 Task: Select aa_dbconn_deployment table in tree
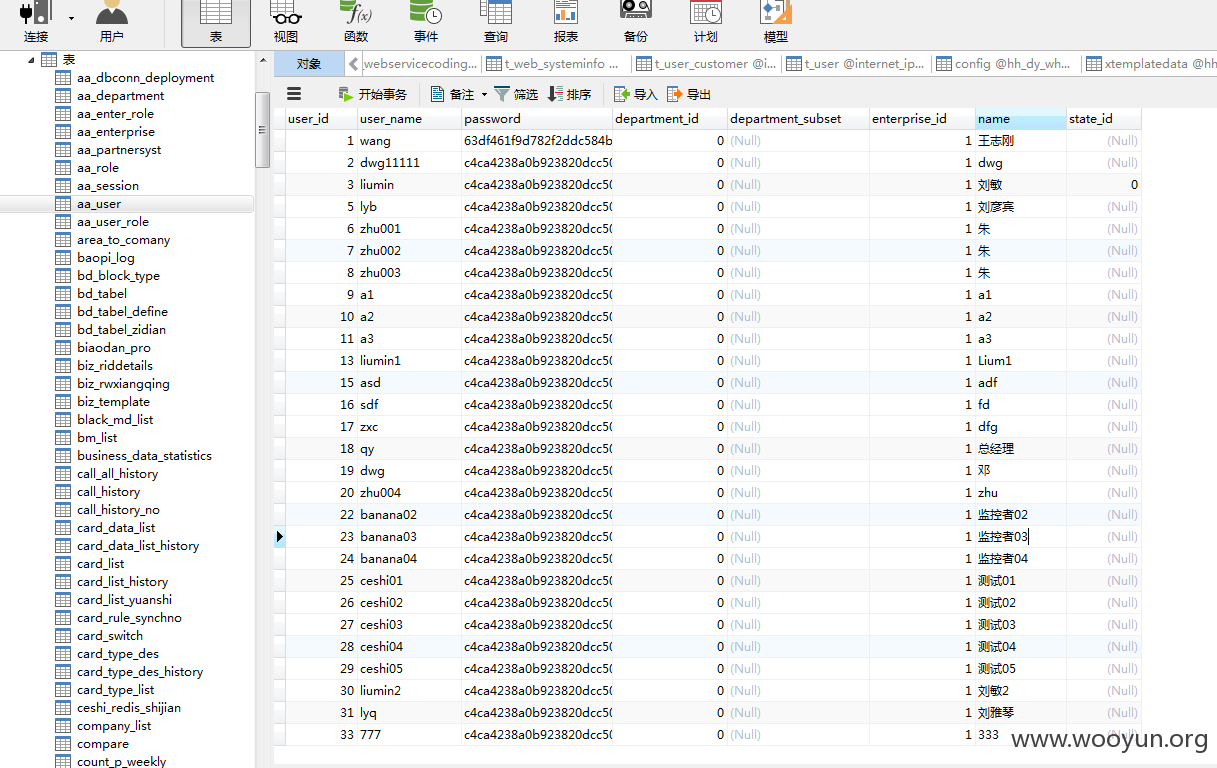click(145, 78)
